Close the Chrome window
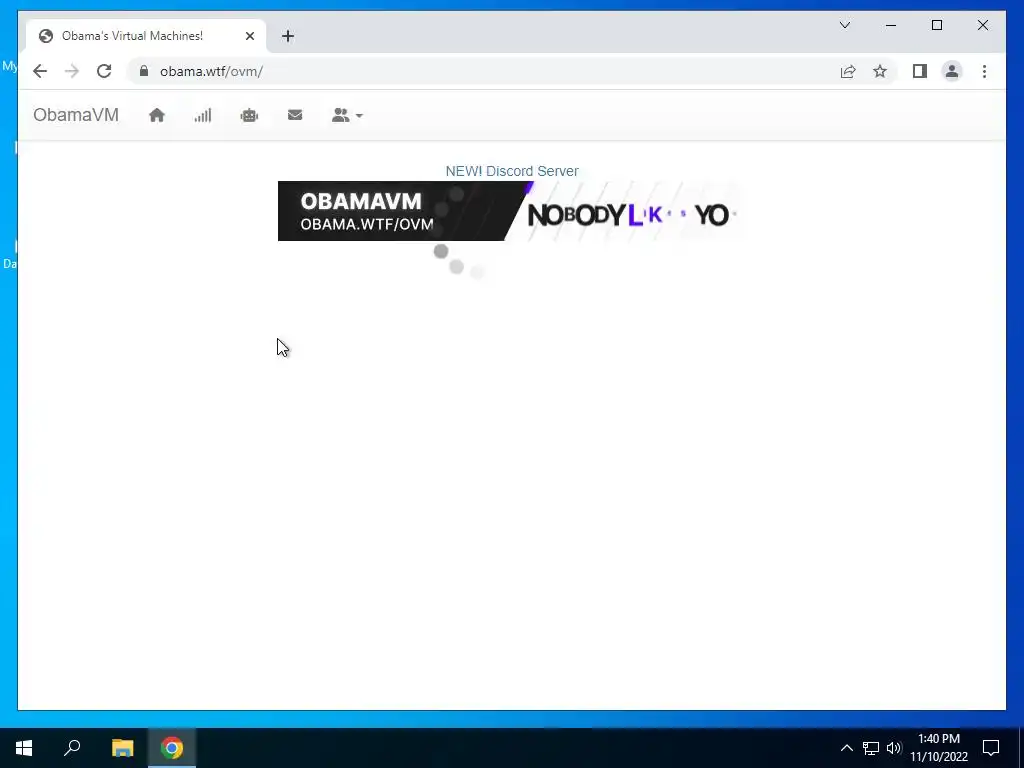 click(983, 25)
